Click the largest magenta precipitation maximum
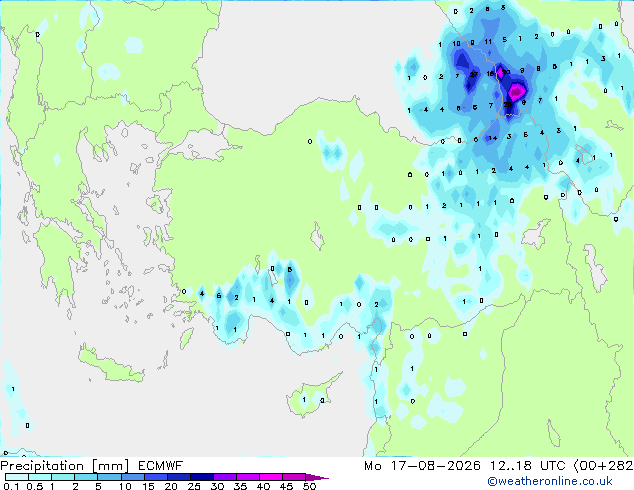Image resolution: width=634 pixels, height=490 pixels. point(517,92)
